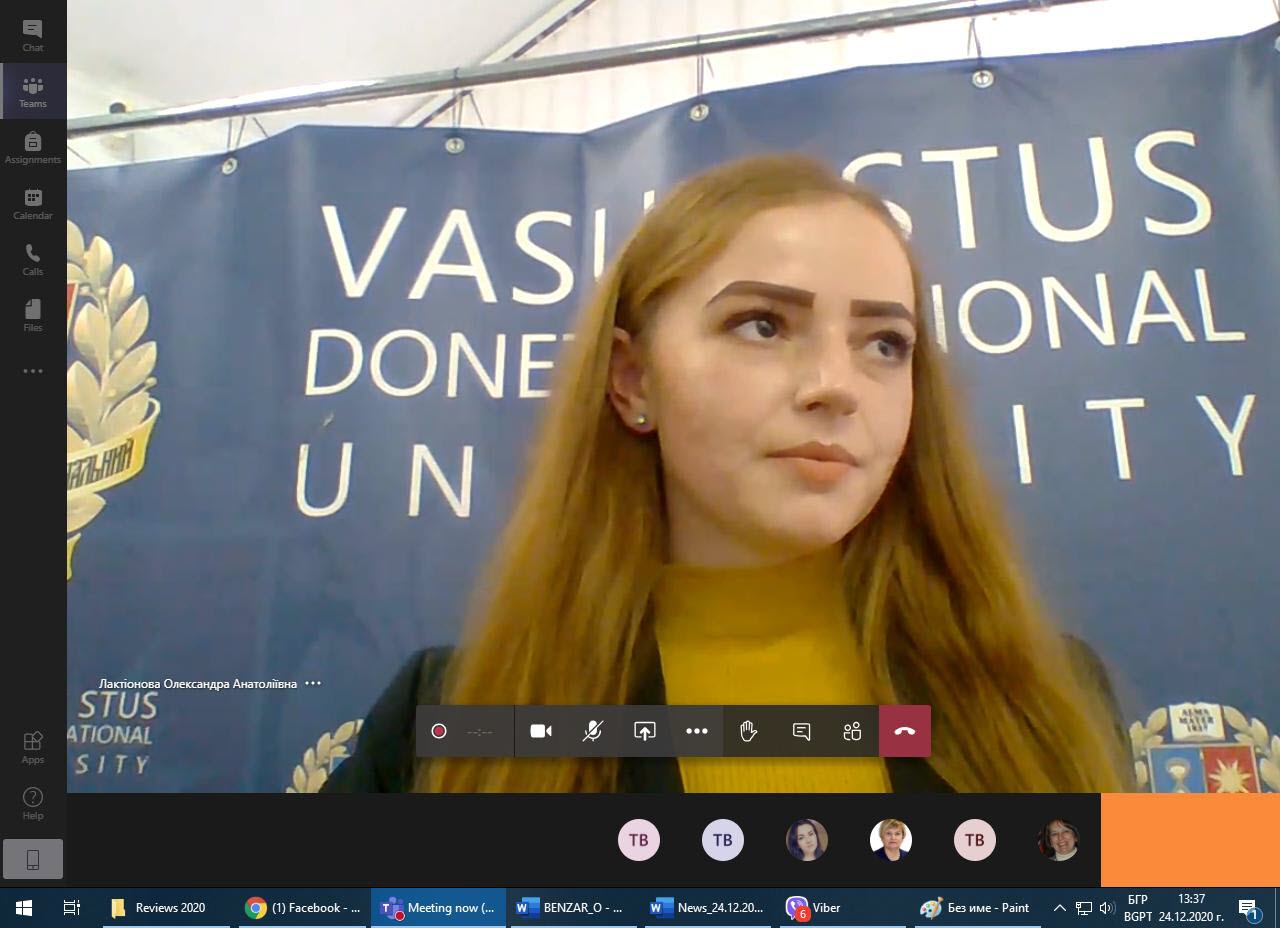Open the Chat section in Teams sidebar
1280x928 pixels.
point(33,35)
